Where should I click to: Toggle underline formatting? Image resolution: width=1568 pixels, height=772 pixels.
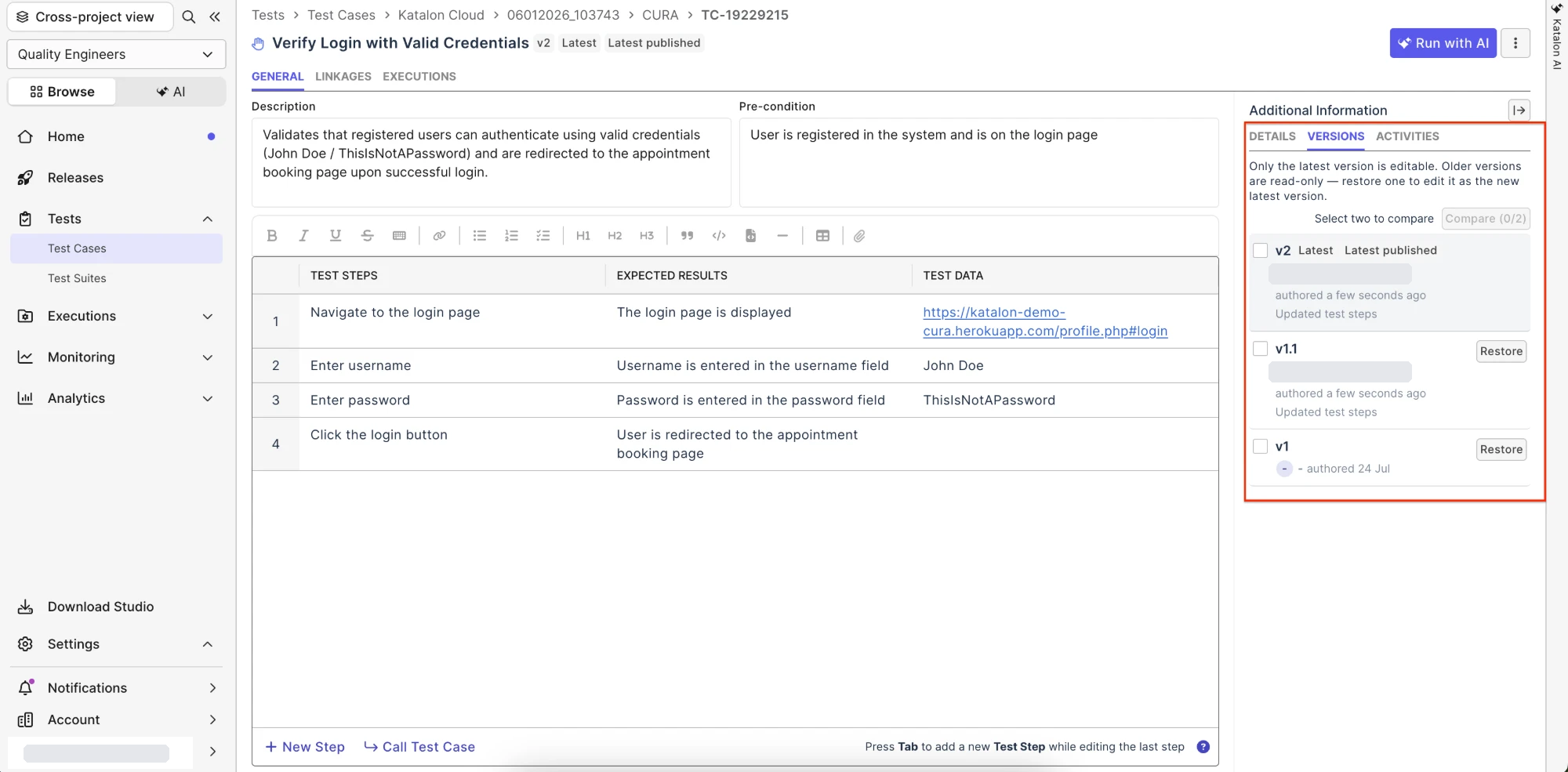point(336,236)
